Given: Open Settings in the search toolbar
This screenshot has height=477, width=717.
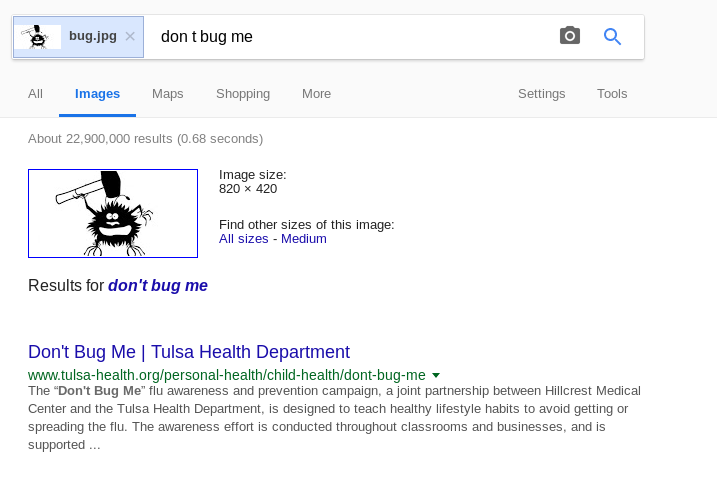Looking at the screenshot, I should click(x=541, y=94).
